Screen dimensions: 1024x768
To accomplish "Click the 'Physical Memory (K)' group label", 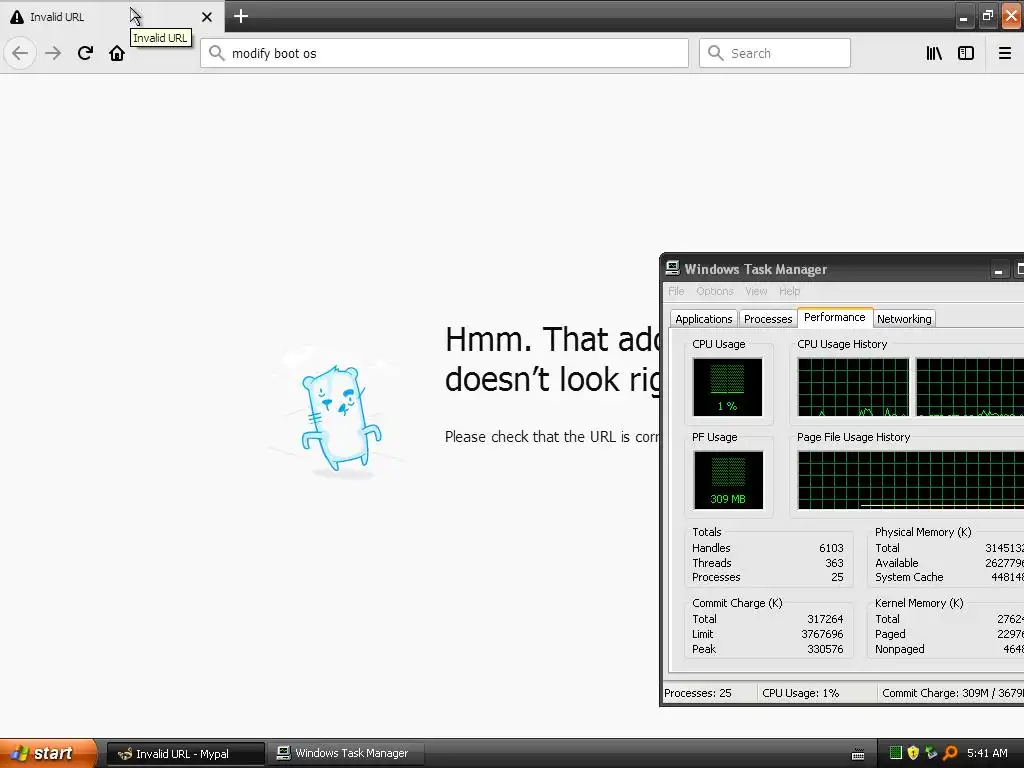I will pos(923,532).
